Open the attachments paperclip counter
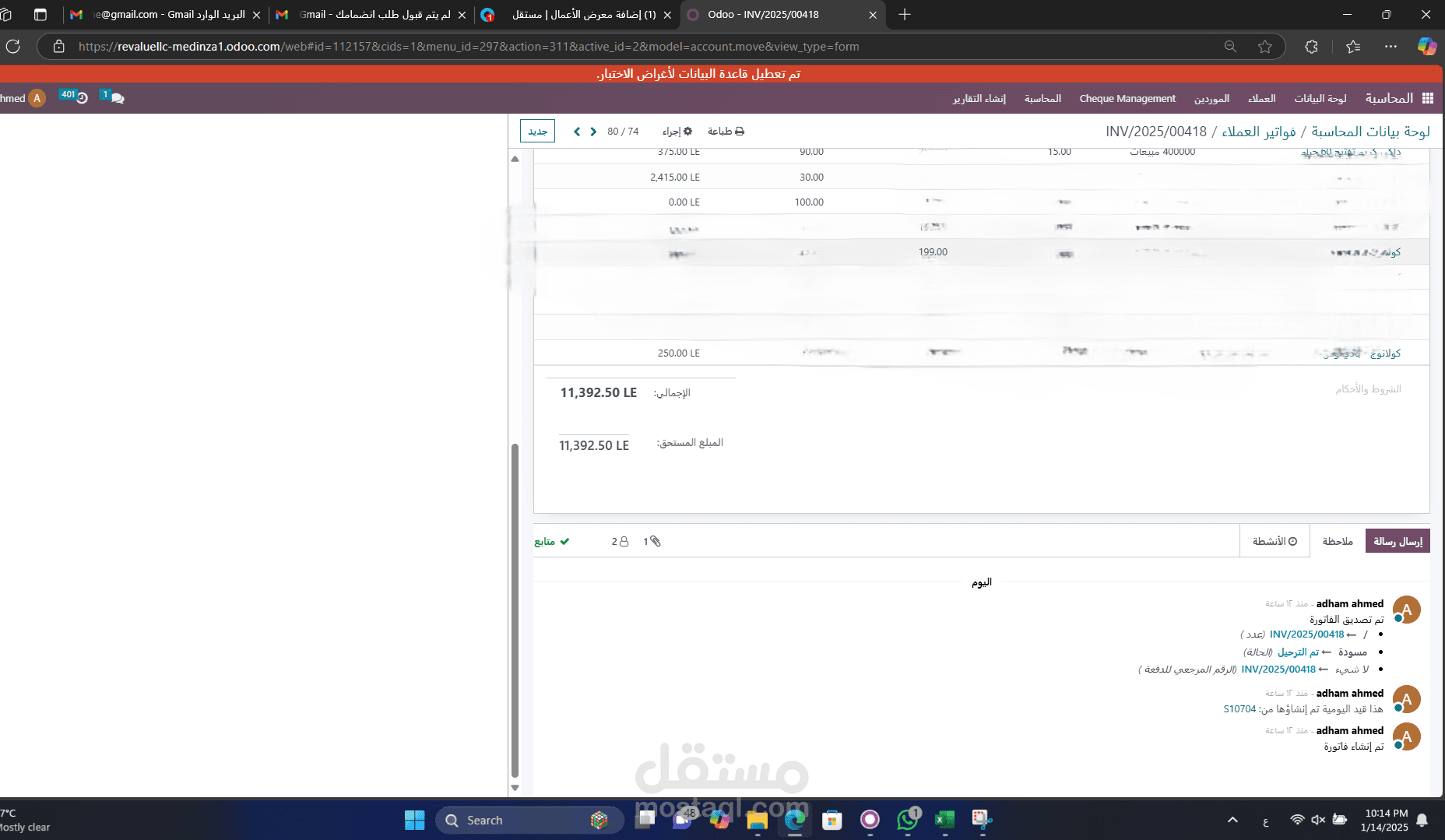 tap(652, 541)
